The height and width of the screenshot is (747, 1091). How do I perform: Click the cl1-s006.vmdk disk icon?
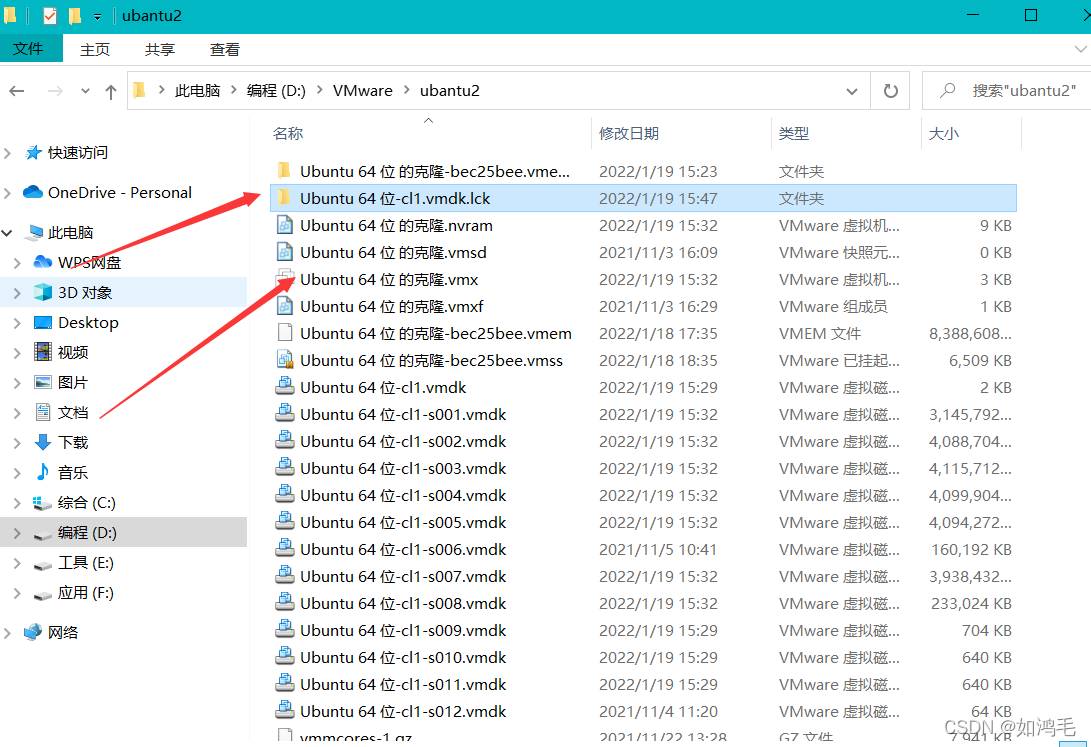(x=284, y=548)
